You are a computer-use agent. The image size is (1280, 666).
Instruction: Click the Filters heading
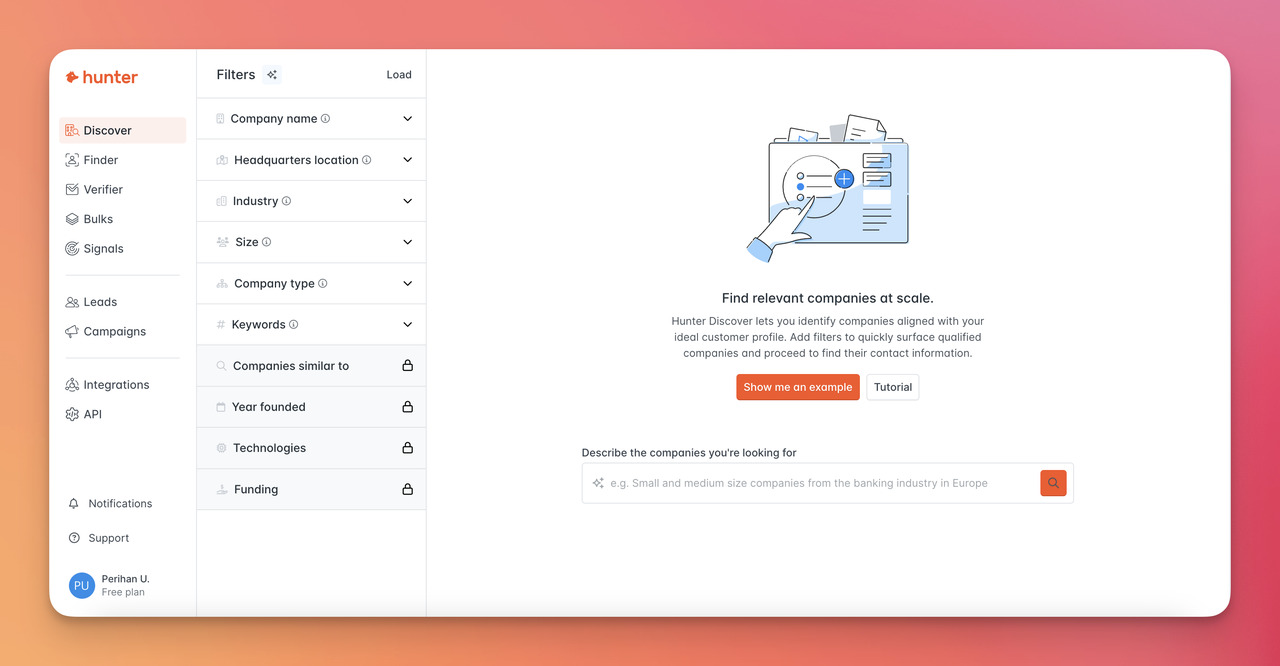pos(236,74)
